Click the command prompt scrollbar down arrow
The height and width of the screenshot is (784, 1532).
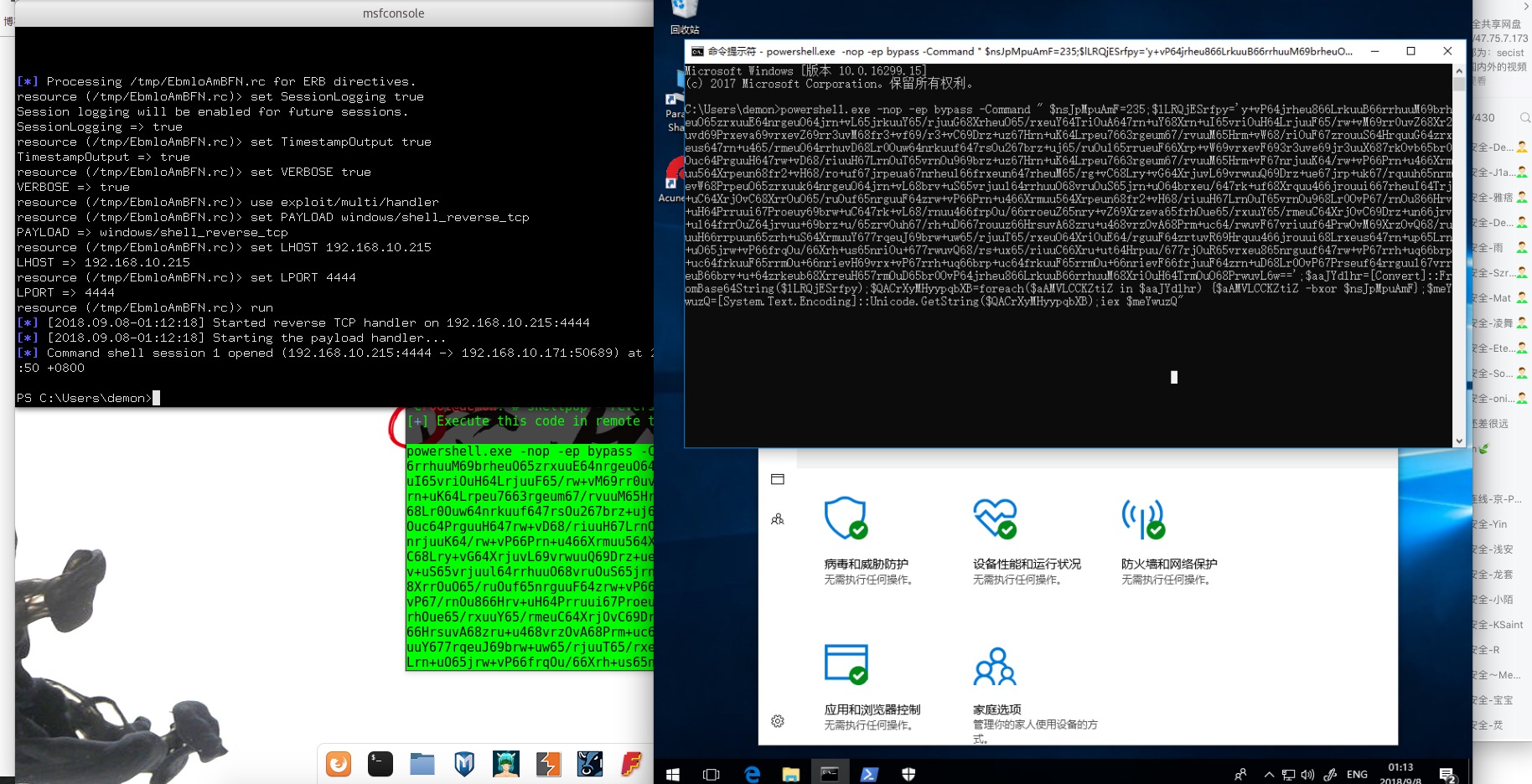pos(1459,441)
